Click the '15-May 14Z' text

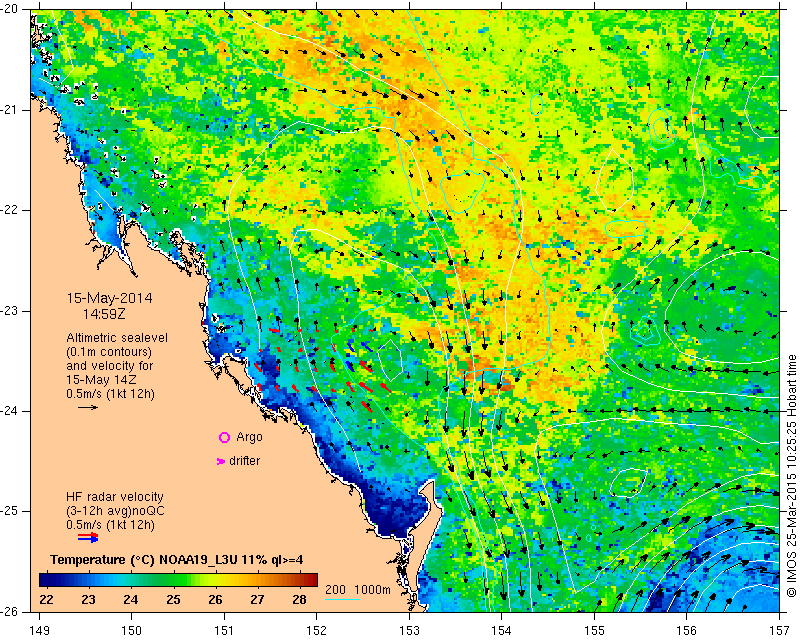(x=101, y=380)
